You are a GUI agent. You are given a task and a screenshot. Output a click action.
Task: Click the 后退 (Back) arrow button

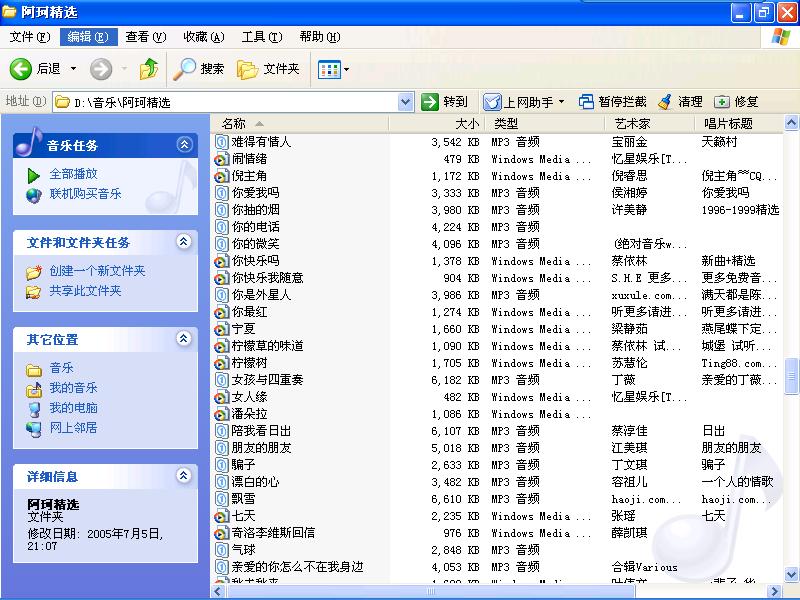[22, 69]
